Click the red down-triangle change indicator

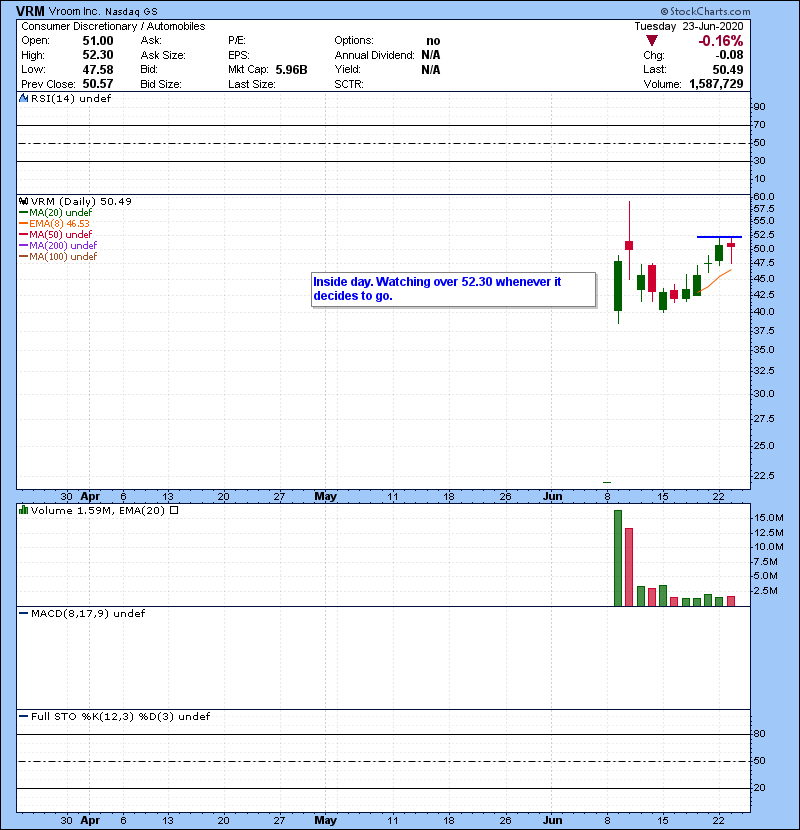[x=652, y=41]
